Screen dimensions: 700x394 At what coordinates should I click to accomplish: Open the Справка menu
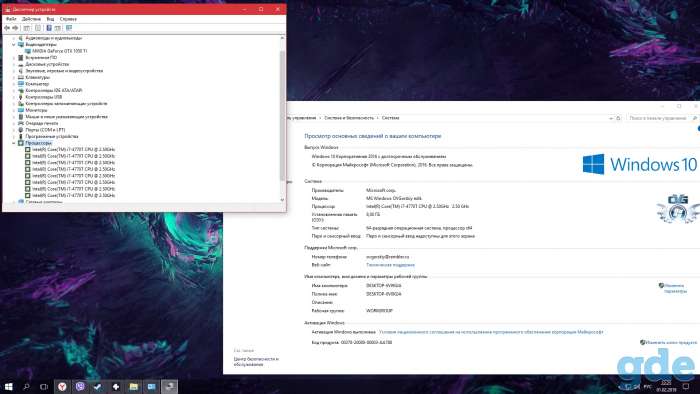[x=68, y=19]
